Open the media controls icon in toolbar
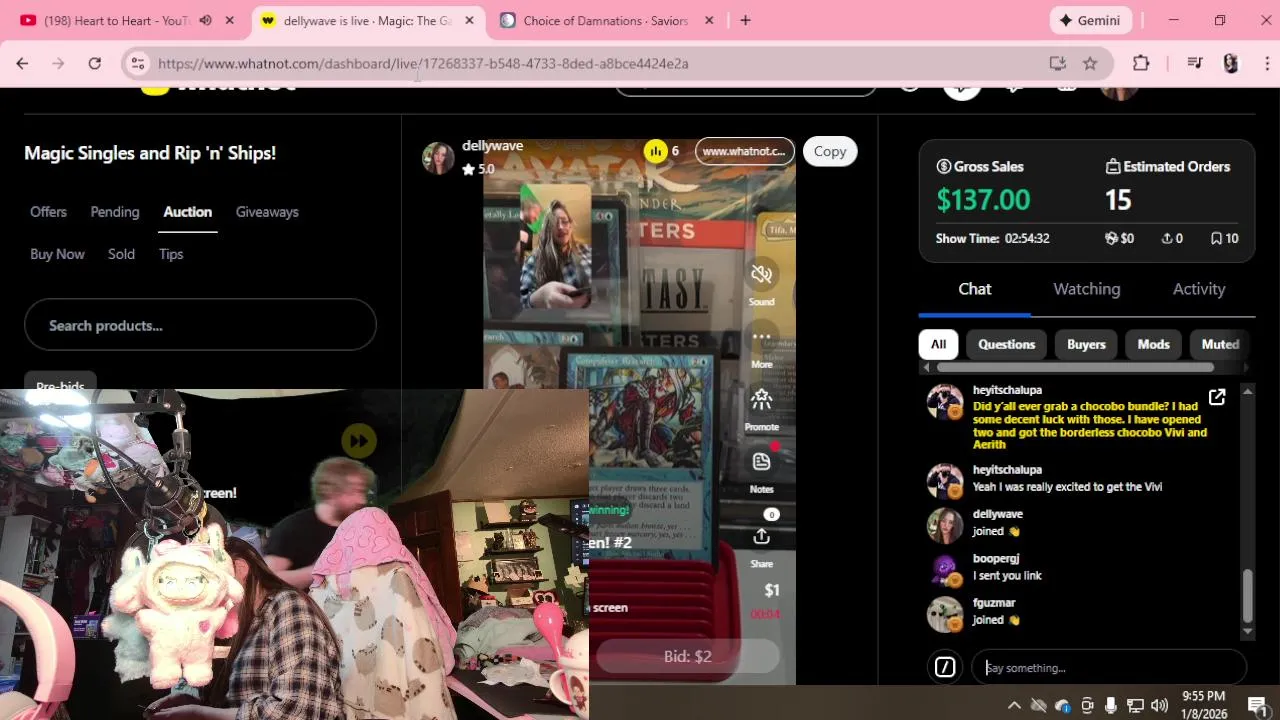This screenshot has width=1280, height=720. 1194,63
